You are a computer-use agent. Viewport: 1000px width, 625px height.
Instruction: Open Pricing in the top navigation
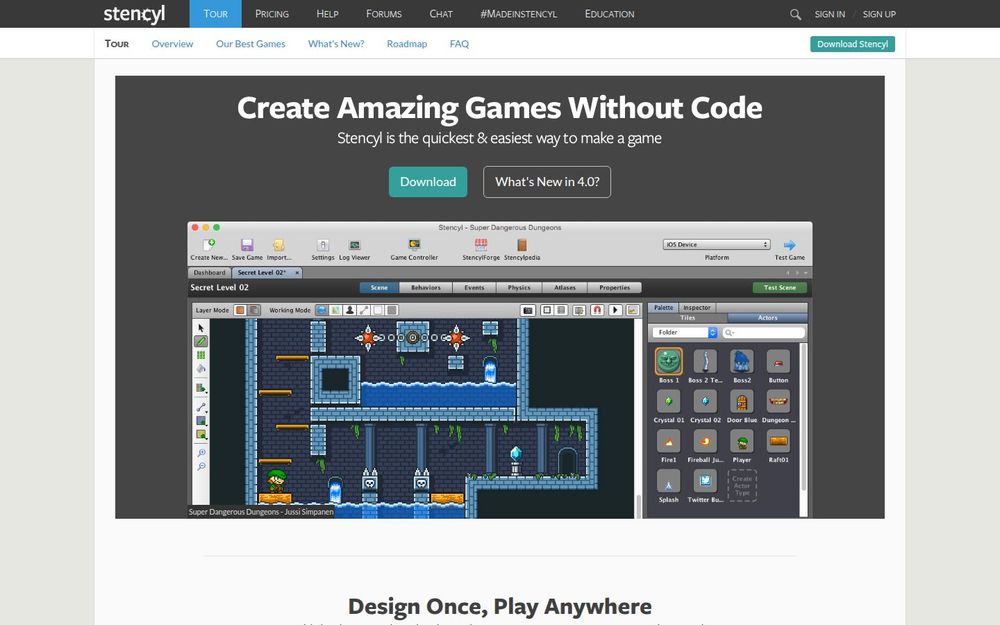(272, 13)
